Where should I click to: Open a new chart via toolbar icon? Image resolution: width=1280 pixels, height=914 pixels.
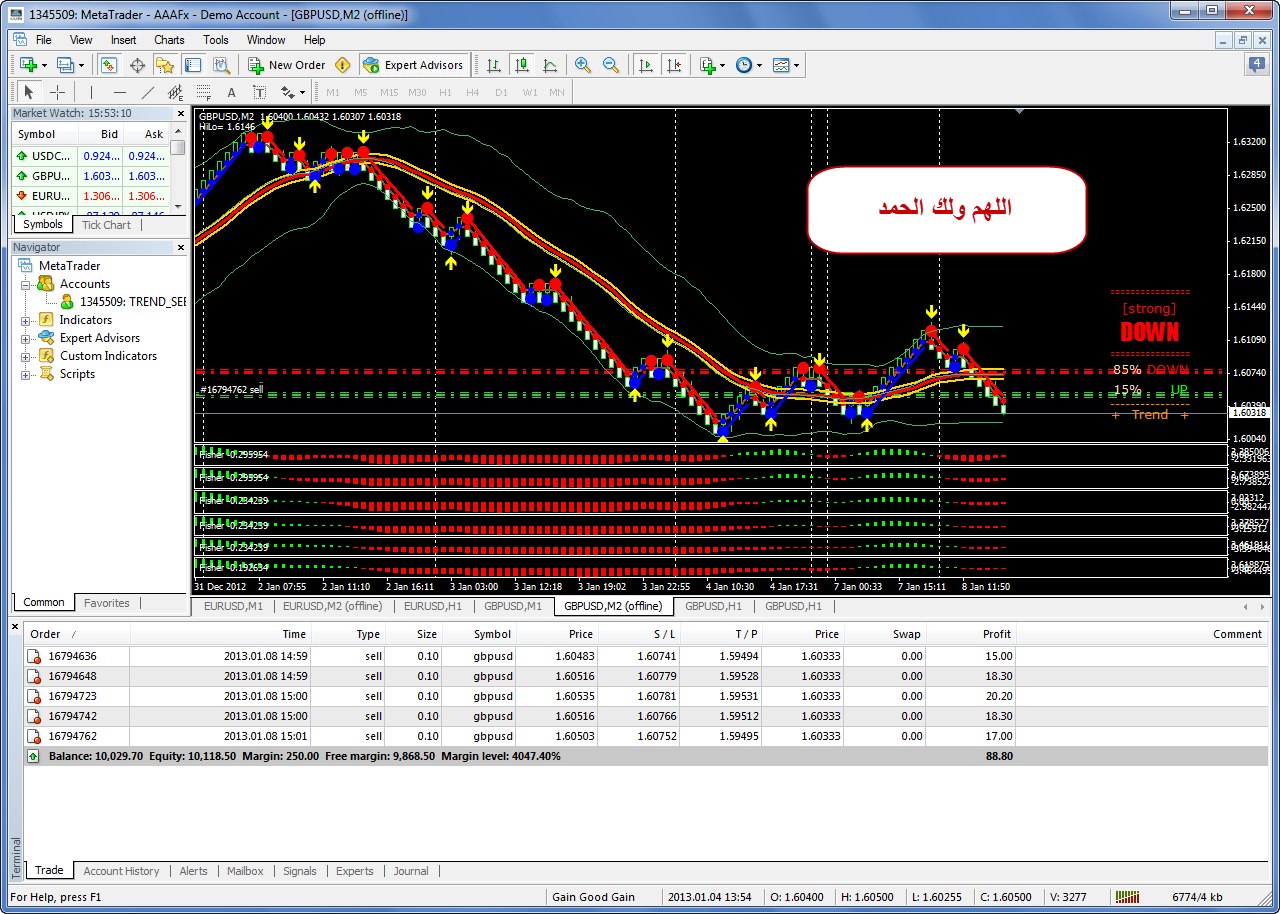pos(28,65)
